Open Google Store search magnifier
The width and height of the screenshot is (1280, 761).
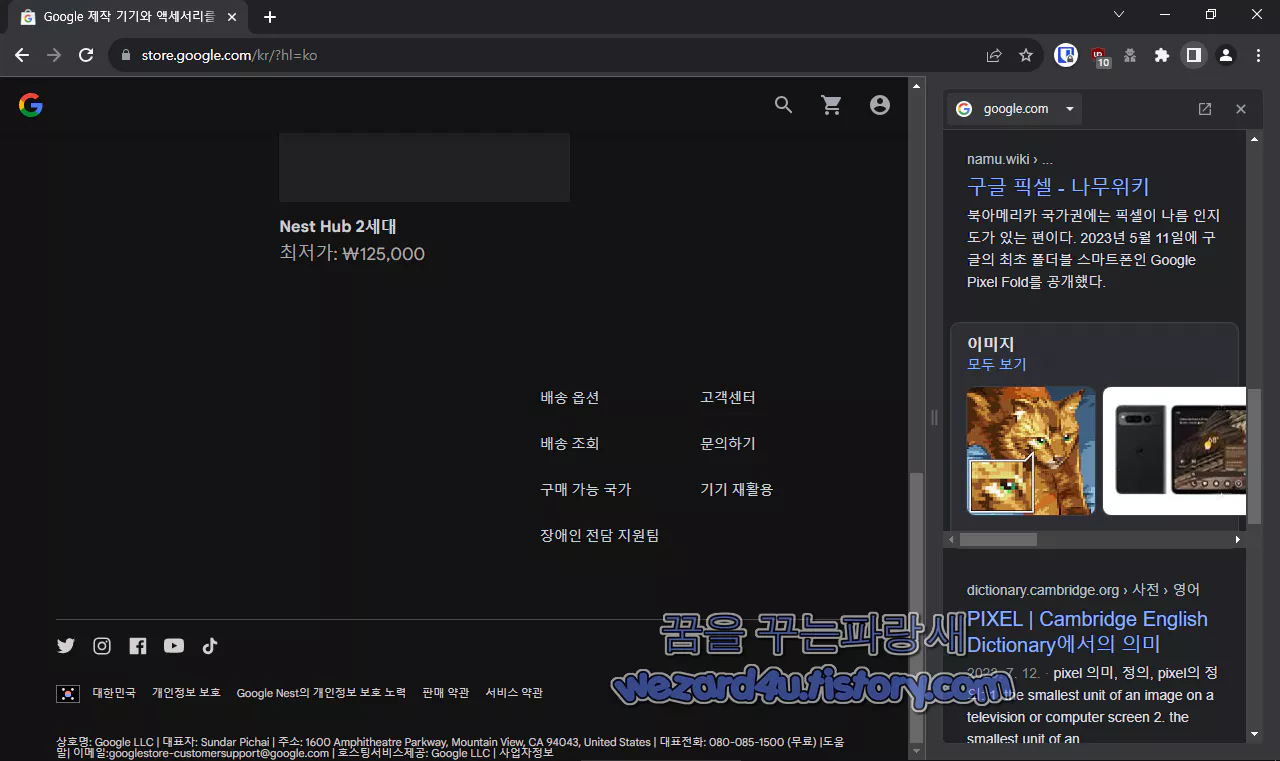pyautogui.click(x=784, y=105)
